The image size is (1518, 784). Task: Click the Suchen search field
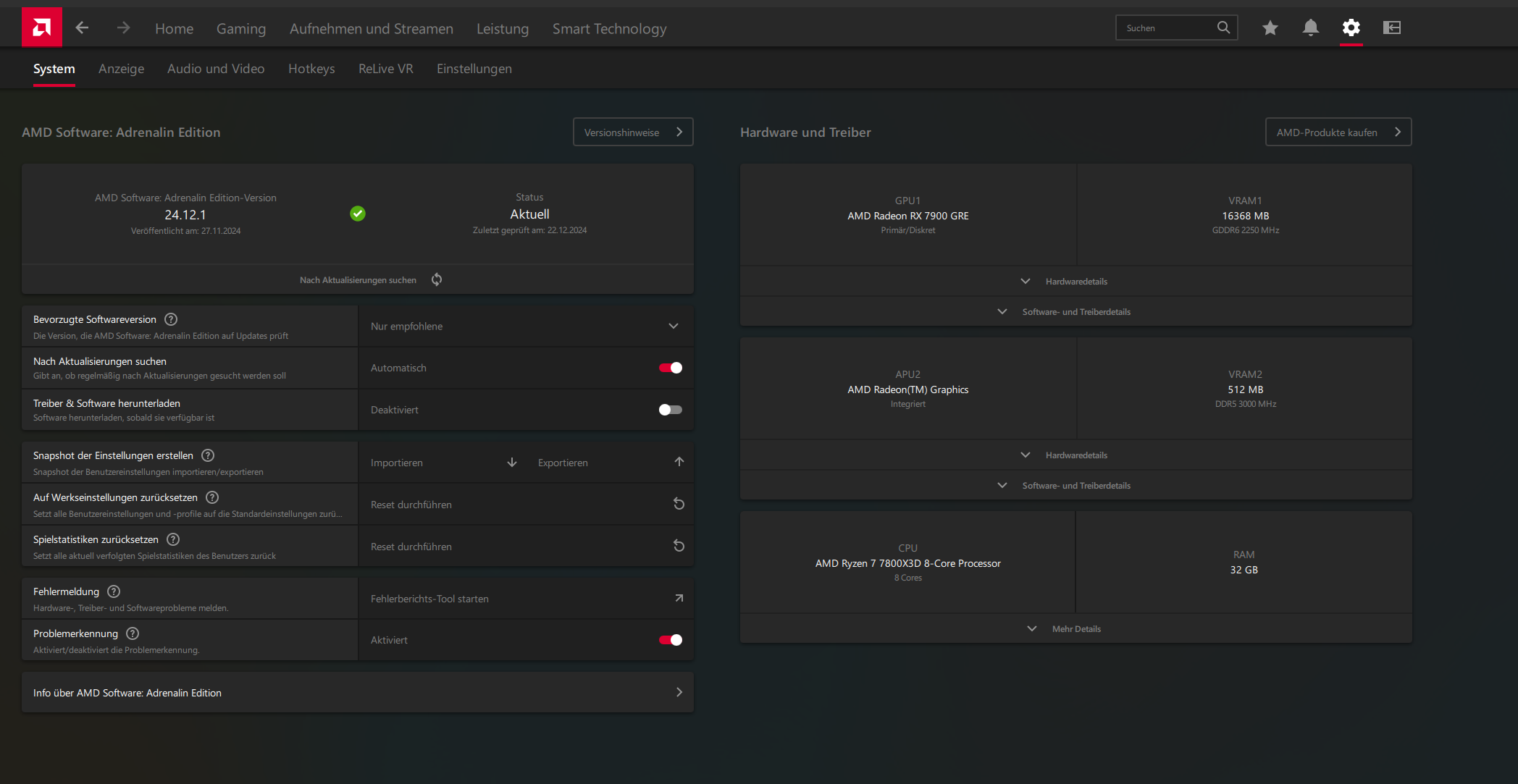[x=1166, y=28]
